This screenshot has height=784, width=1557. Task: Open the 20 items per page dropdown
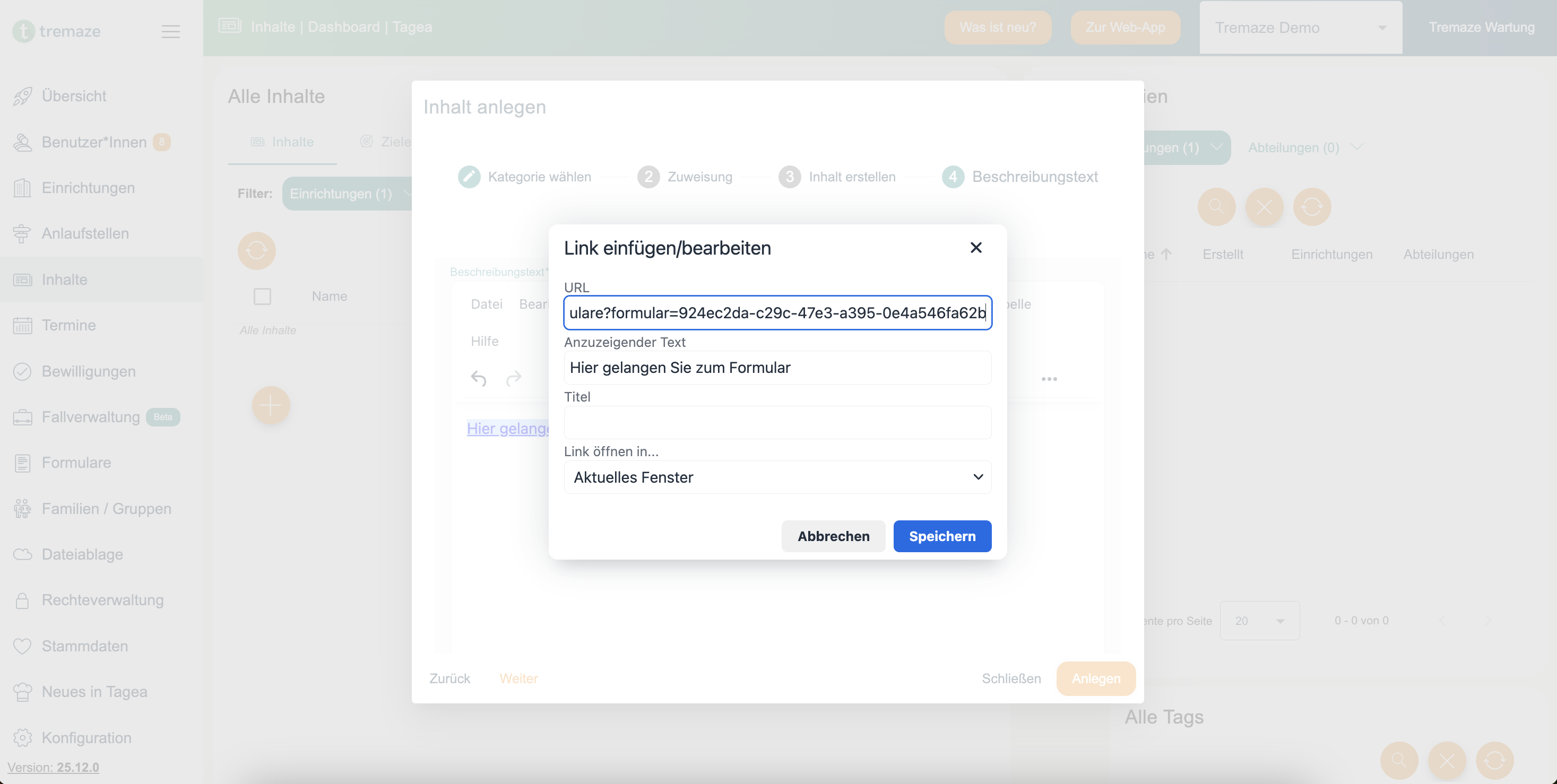(x=1260, y=620)
